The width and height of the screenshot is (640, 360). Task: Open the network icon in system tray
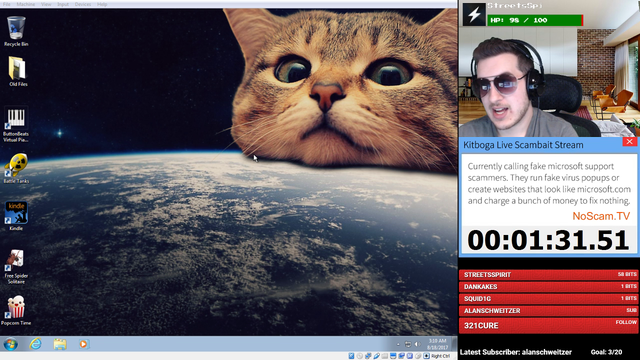click(x=407, y=344)
